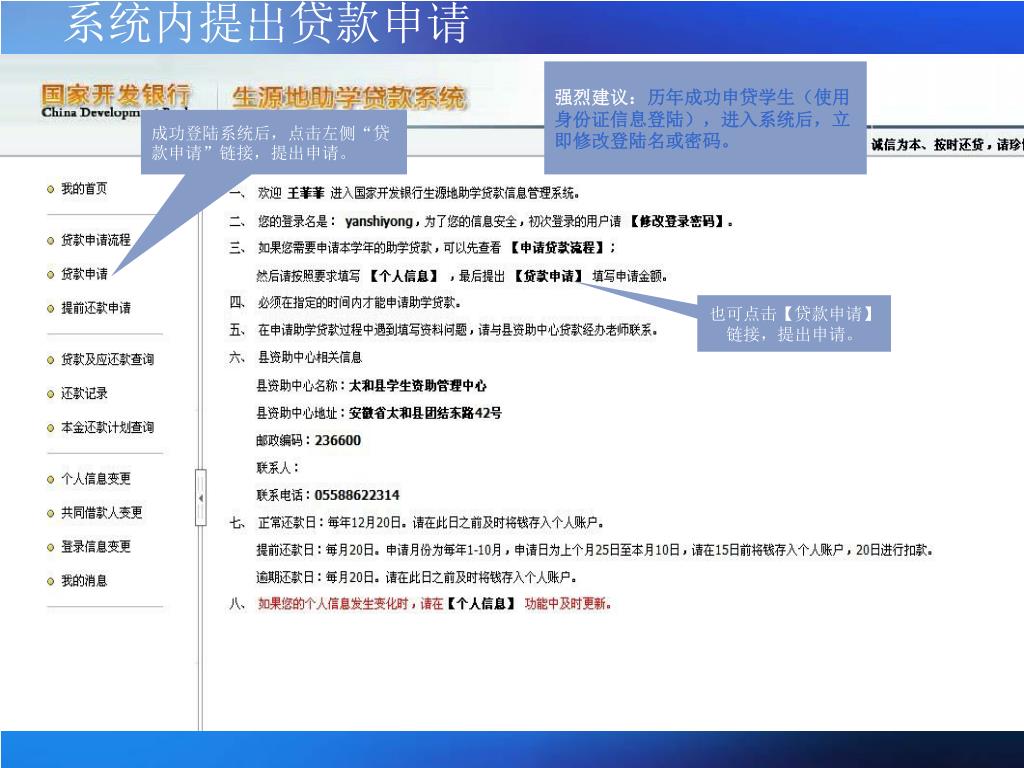The height and width of the screenshot is (768, 1024).
Task: Click the bullet icon beside 还款记录
Action: click(50, 394)
